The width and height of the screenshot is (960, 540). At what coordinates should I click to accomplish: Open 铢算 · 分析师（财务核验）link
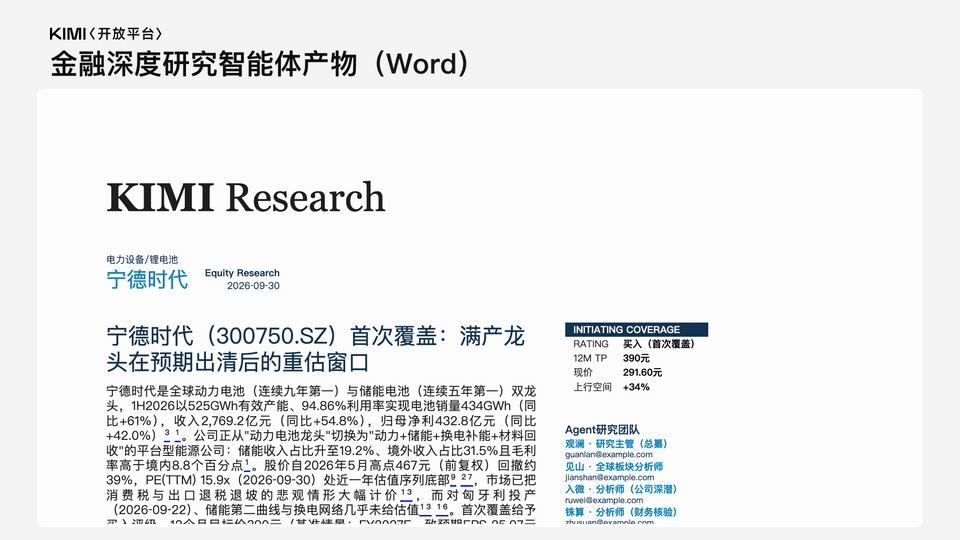621,512
